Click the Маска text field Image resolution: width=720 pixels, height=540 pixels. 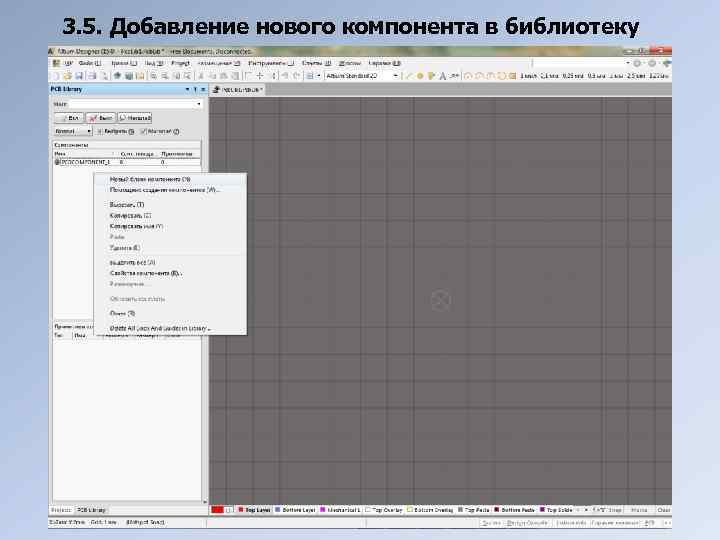point(132,104)
